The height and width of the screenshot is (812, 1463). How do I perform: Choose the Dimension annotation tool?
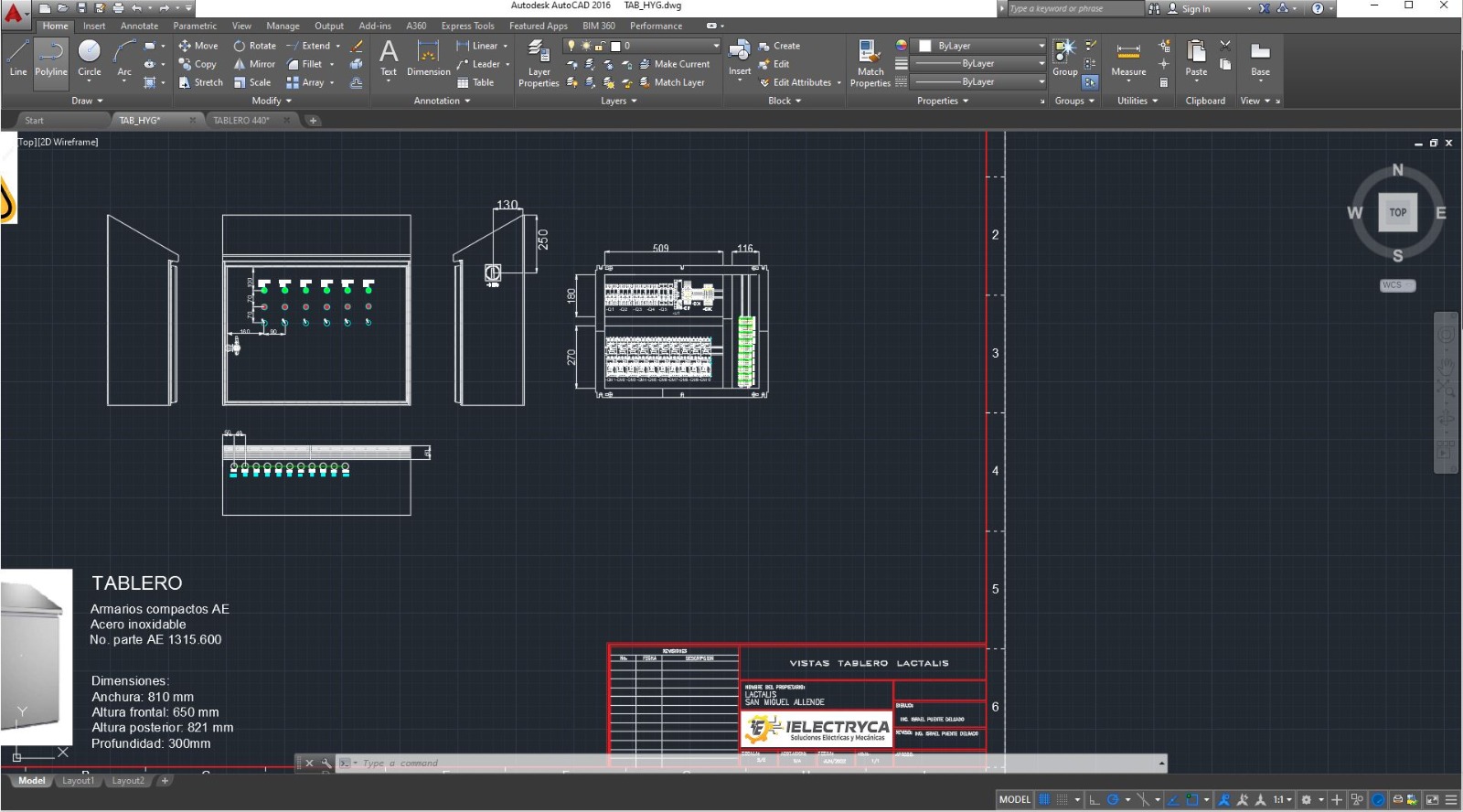[x=428, y=59]
